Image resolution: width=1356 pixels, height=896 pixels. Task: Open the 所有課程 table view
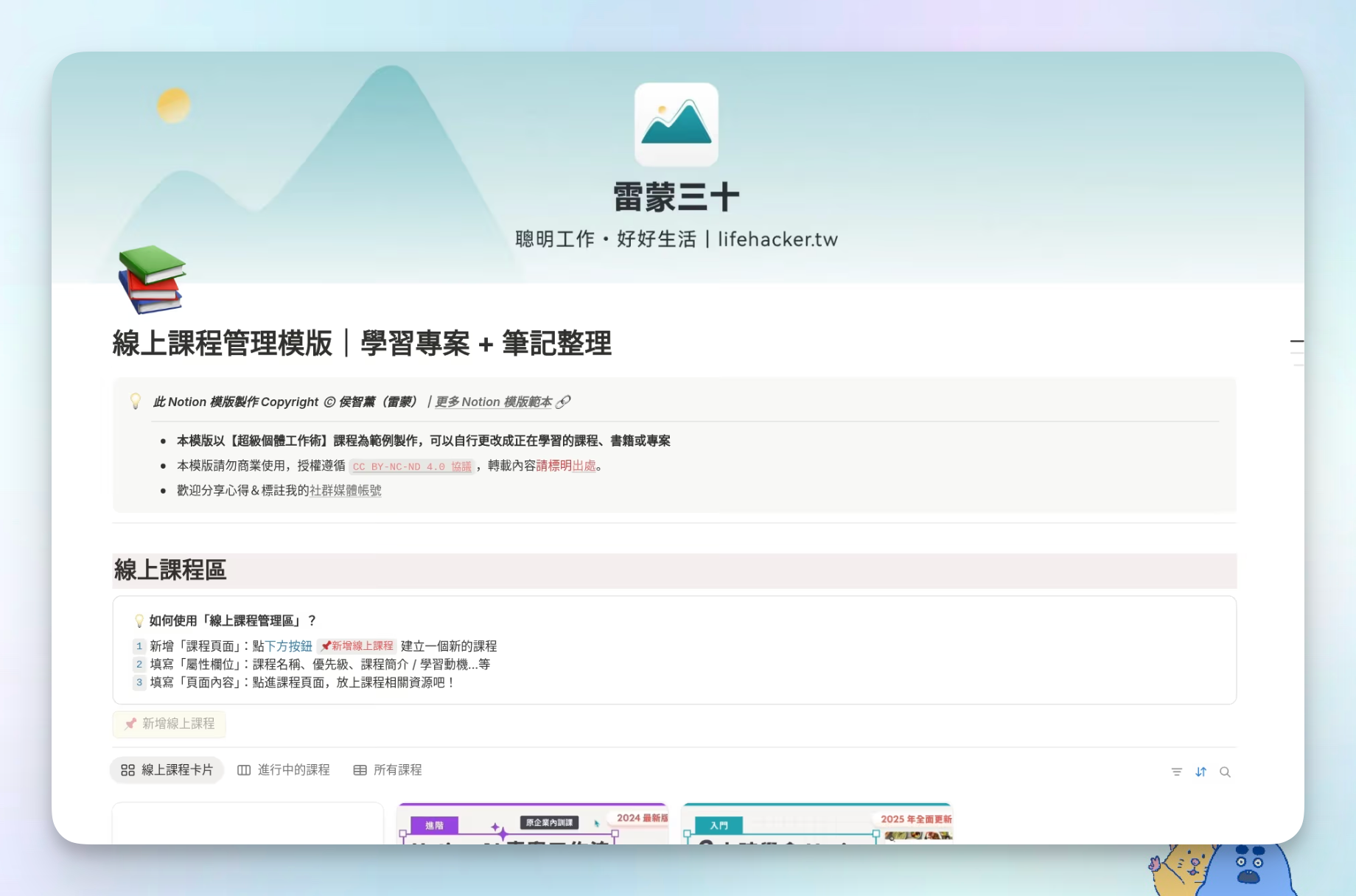(388, 770)
